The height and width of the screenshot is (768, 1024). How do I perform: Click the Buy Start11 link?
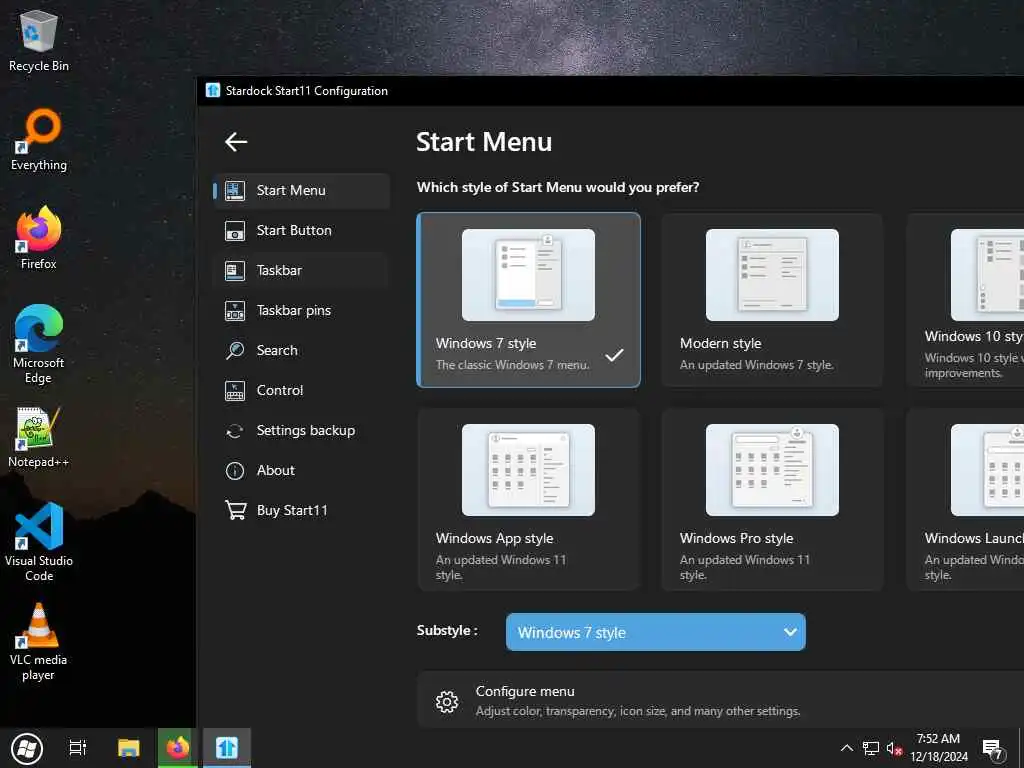coord(302,511)
